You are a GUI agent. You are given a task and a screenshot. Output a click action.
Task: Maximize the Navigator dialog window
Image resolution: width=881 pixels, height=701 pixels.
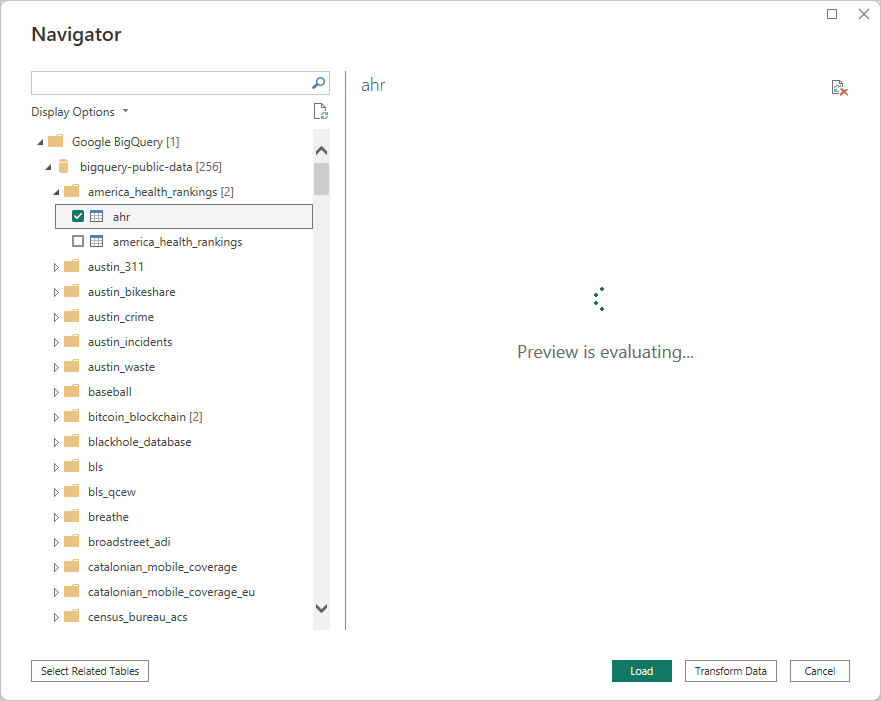[832, 14]
